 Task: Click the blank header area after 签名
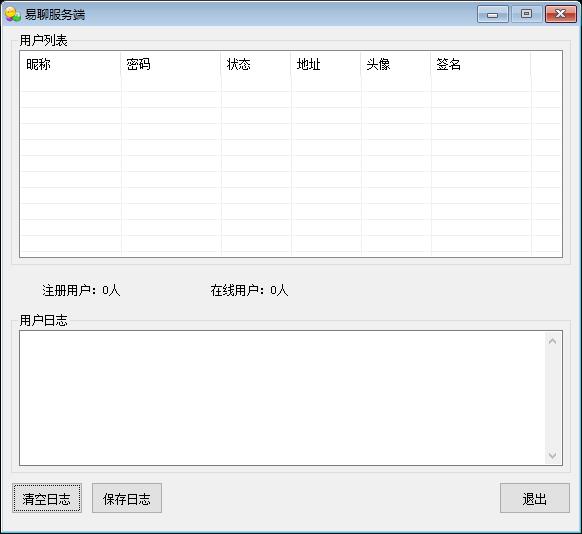[546, 64]
